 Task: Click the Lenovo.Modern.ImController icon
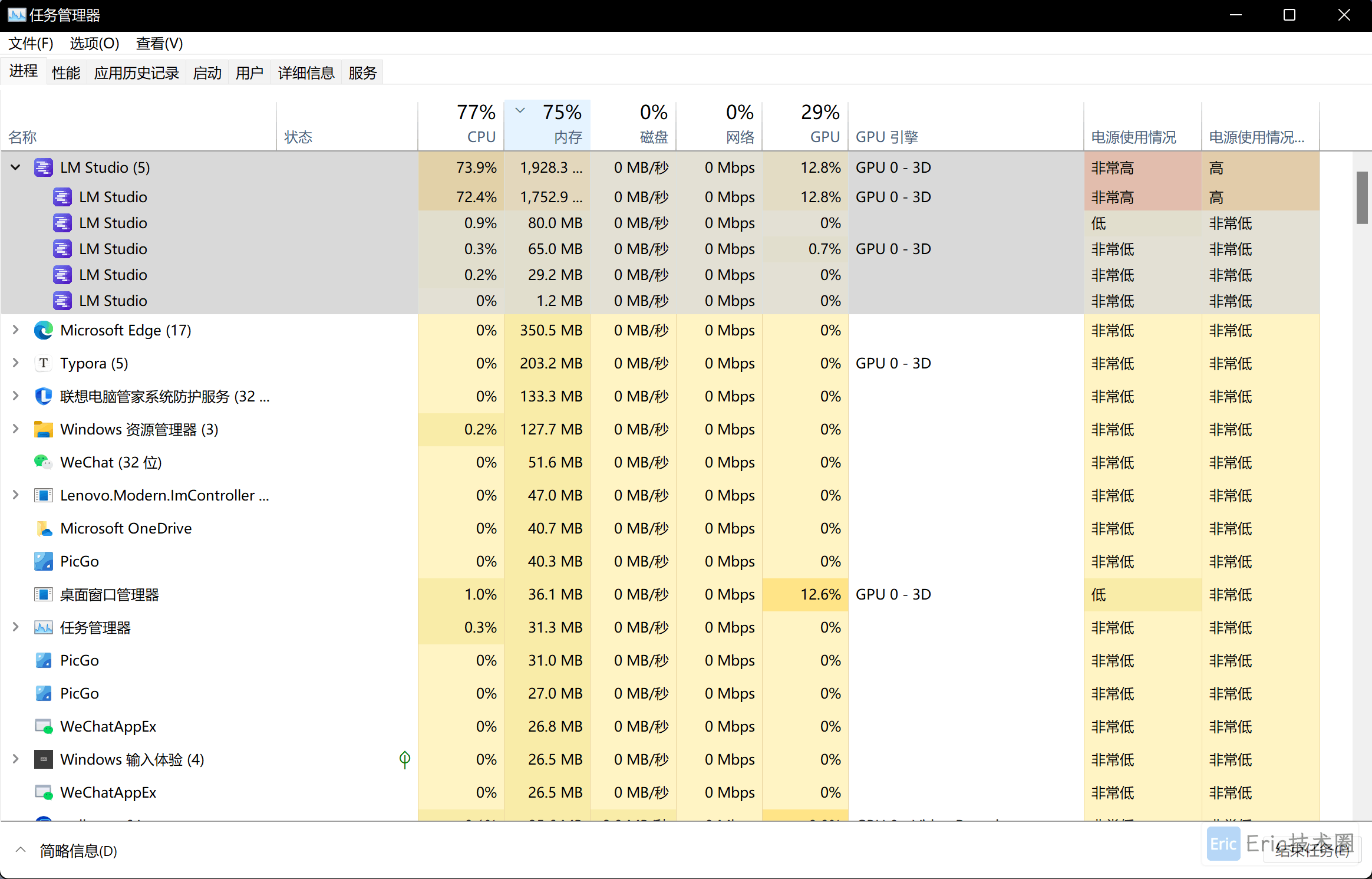(44, 495)
